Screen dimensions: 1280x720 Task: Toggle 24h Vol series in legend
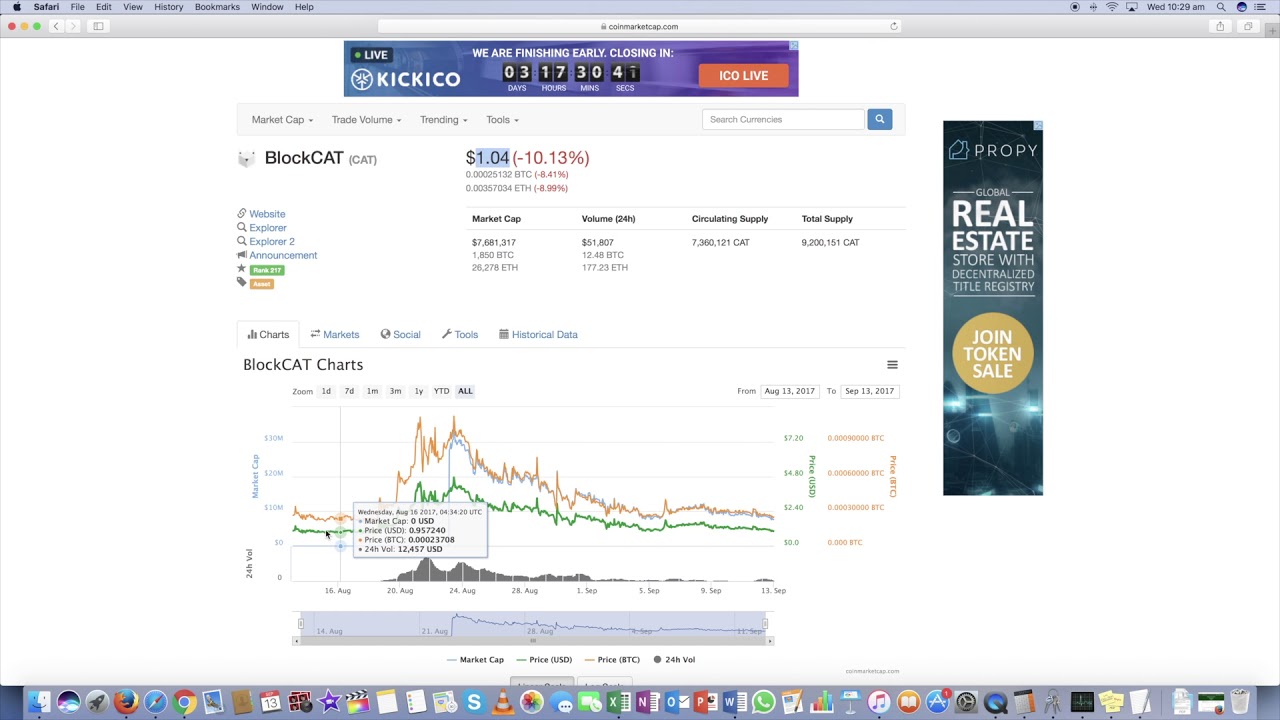(x=674, y=659)
